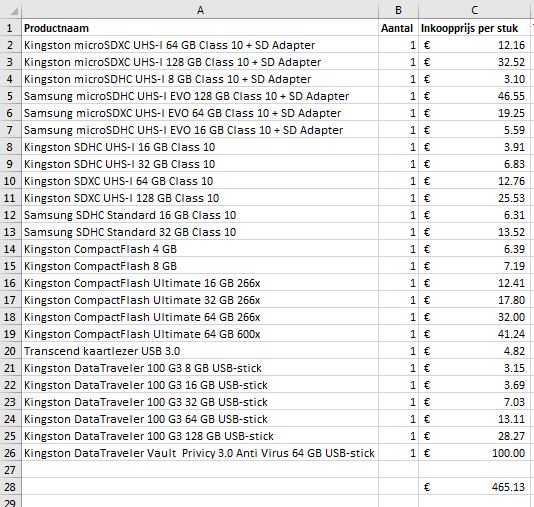Select cell with Transcend kaartlezer USB 3.0

pyautogui.click(x=200, y=350)
